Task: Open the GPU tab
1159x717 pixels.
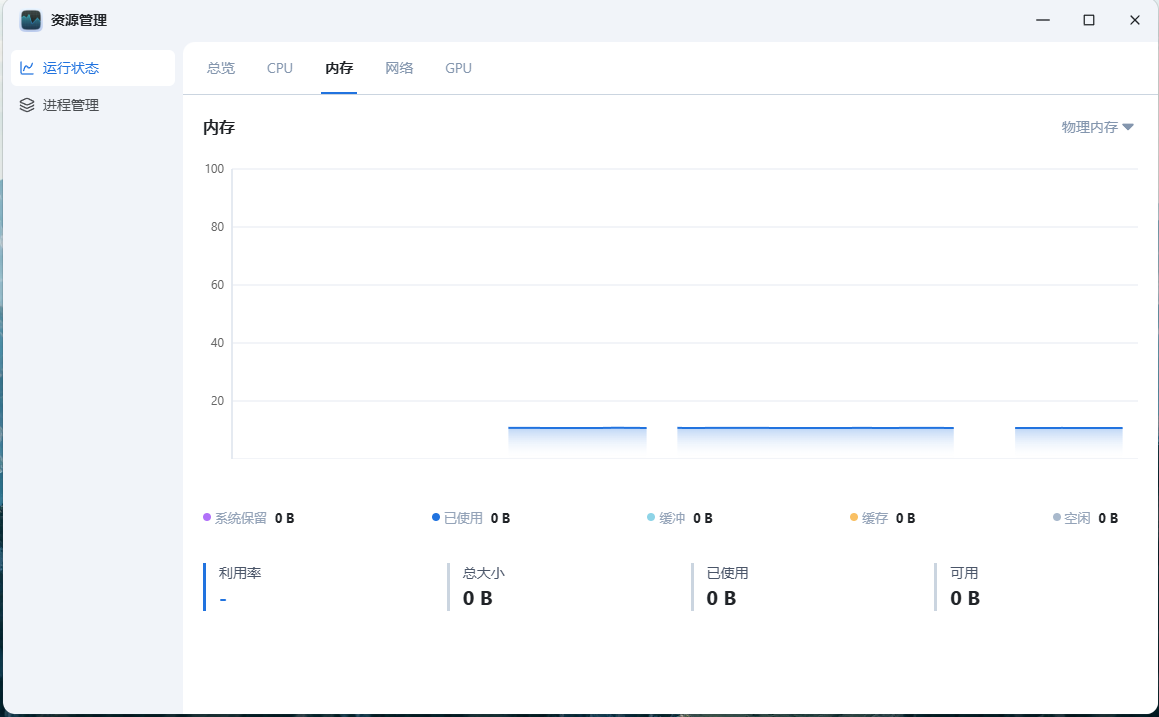Action: [459, 68]
